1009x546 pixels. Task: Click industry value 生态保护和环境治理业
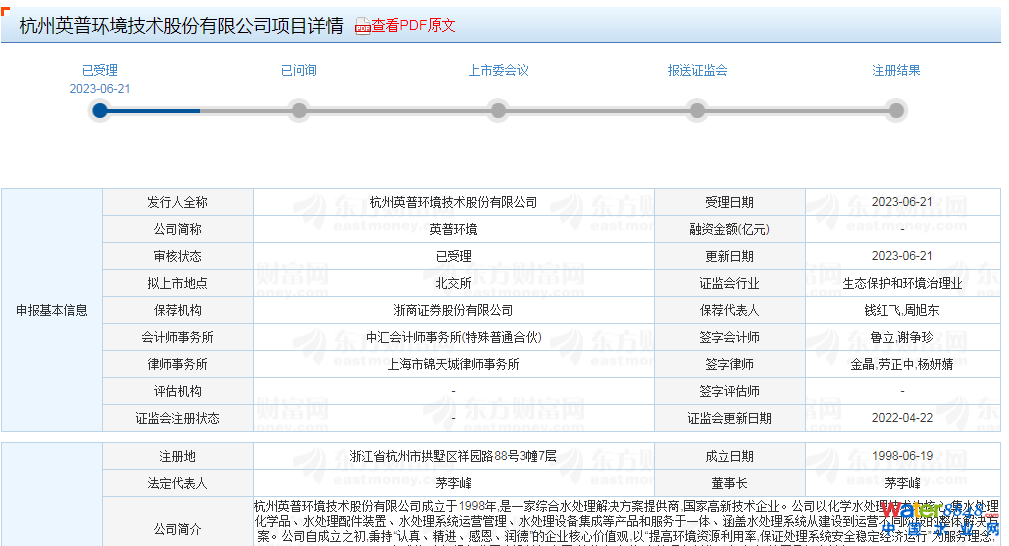coord(902,283)
